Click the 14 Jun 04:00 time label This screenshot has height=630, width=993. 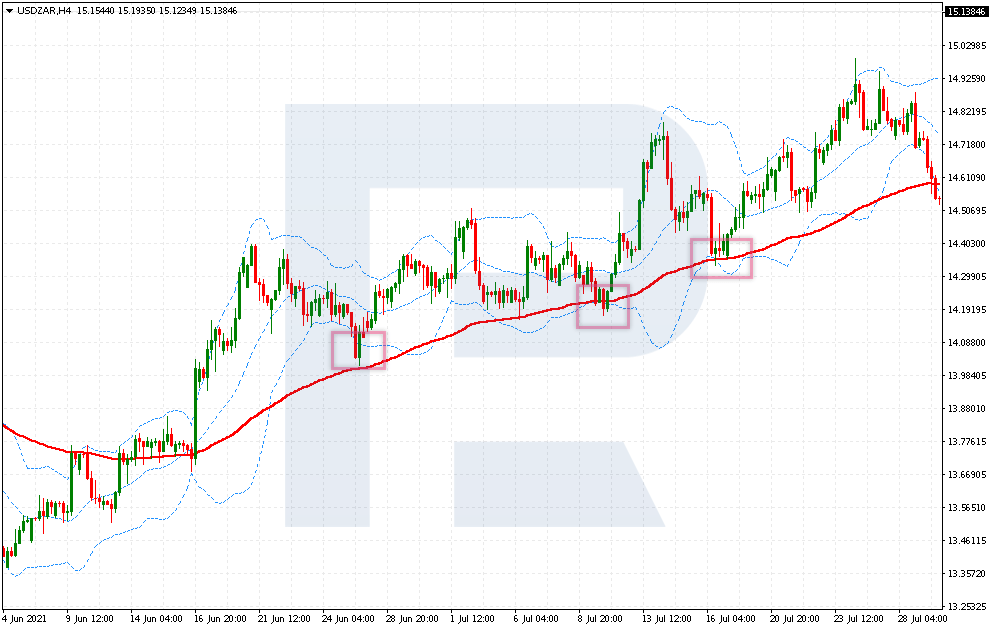pos(156,619)
